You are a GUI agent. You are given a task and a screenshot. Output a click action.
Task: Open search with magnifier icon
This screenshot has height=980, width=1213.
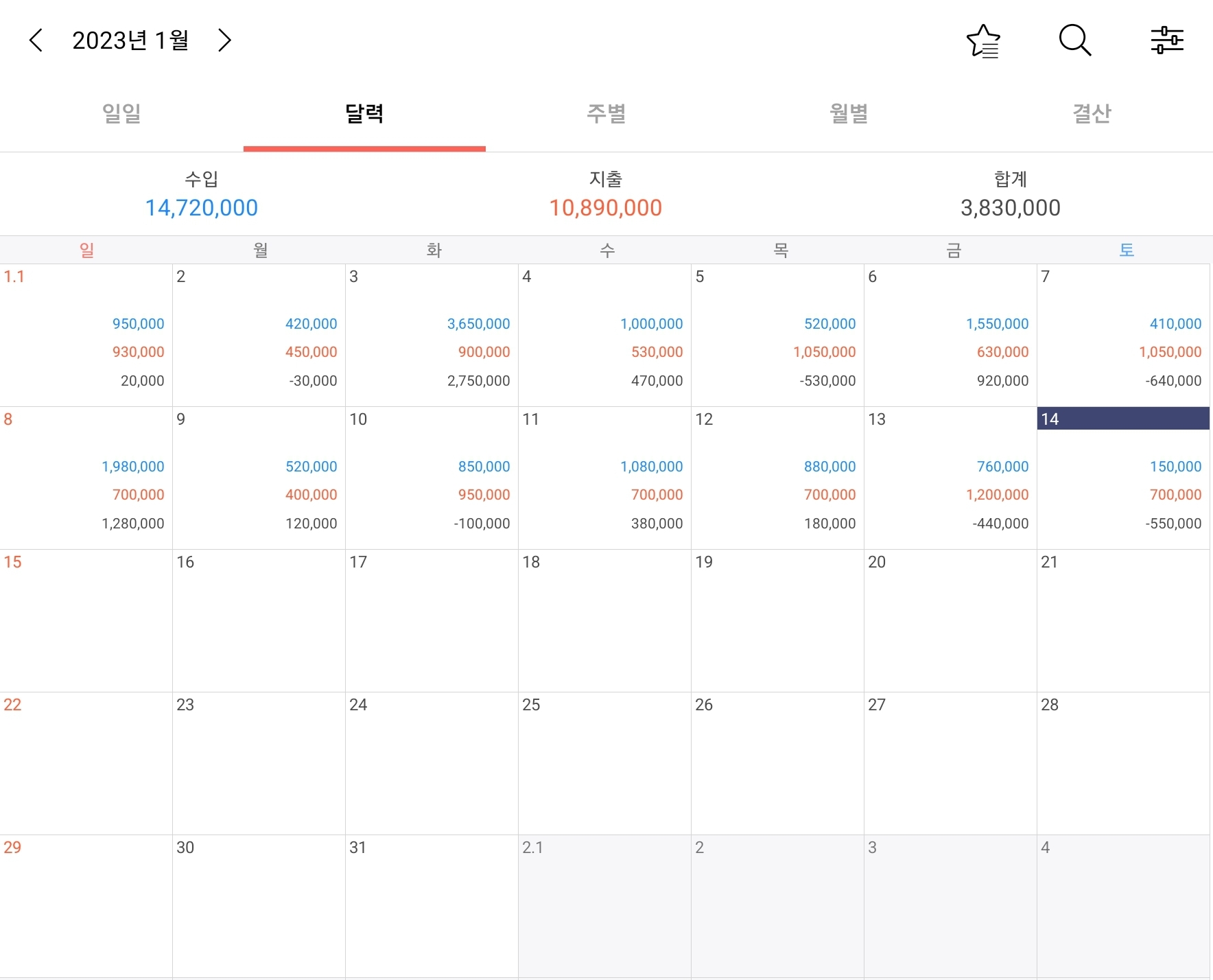point(1075,40)
